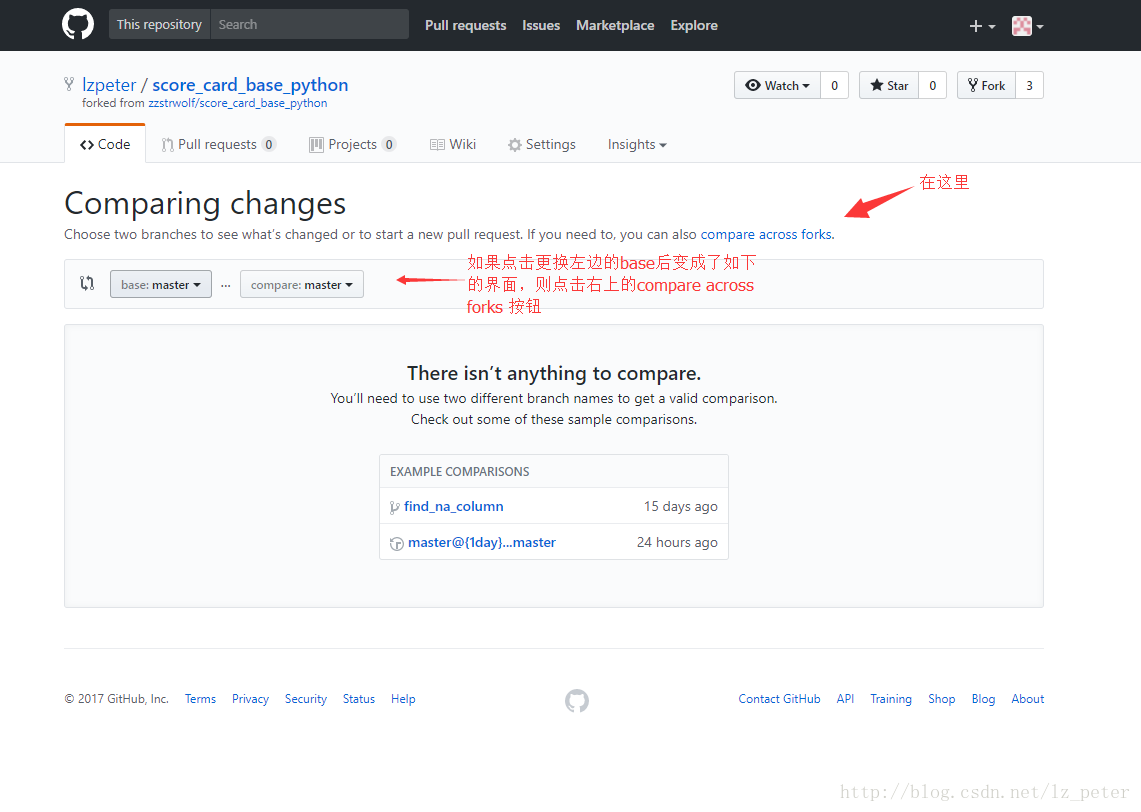The width and height of the screenshot is (1141, 812).
Task: Open Status footer link
Action: [x=359, y=698]
